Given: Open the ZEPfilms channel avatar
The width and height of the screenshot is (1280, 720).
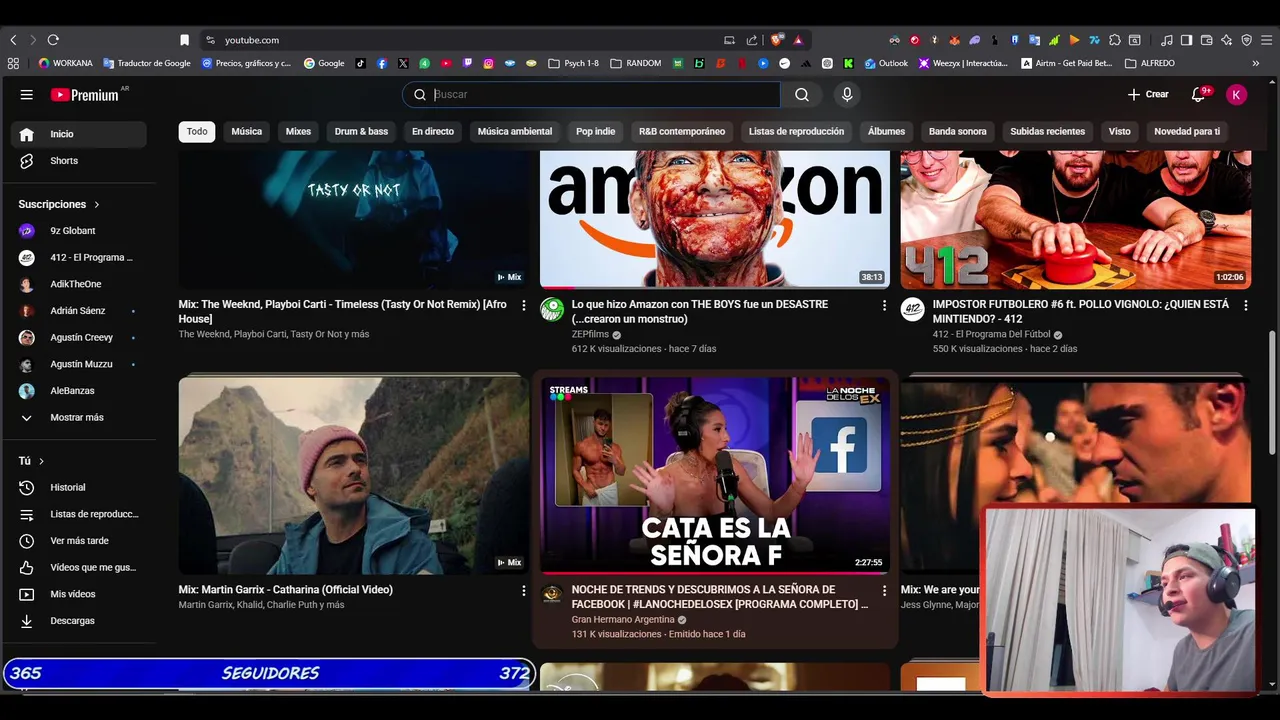Looking at the screenshot, I should pyautogui.click(x=552, y=309).
